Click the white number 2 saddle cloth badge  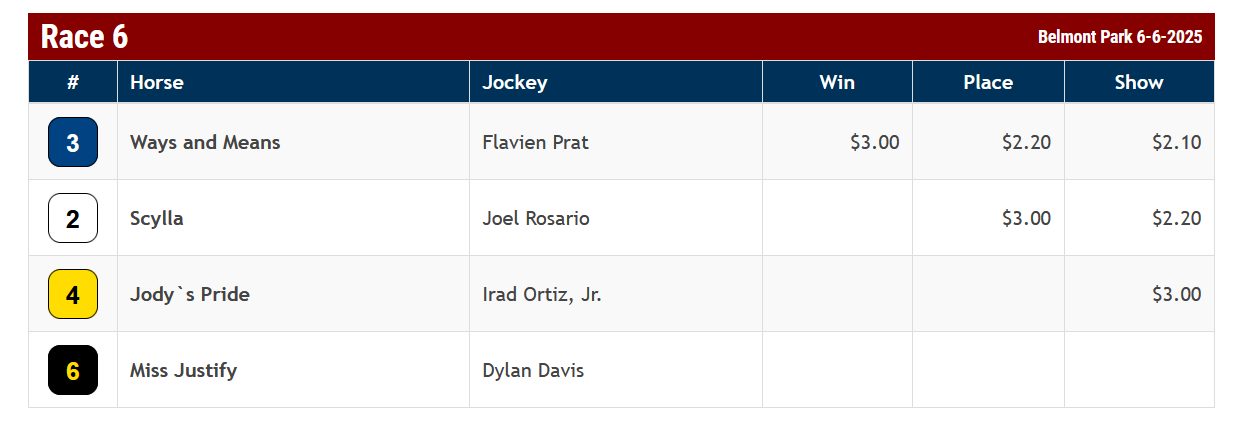(x=73, y=218)
